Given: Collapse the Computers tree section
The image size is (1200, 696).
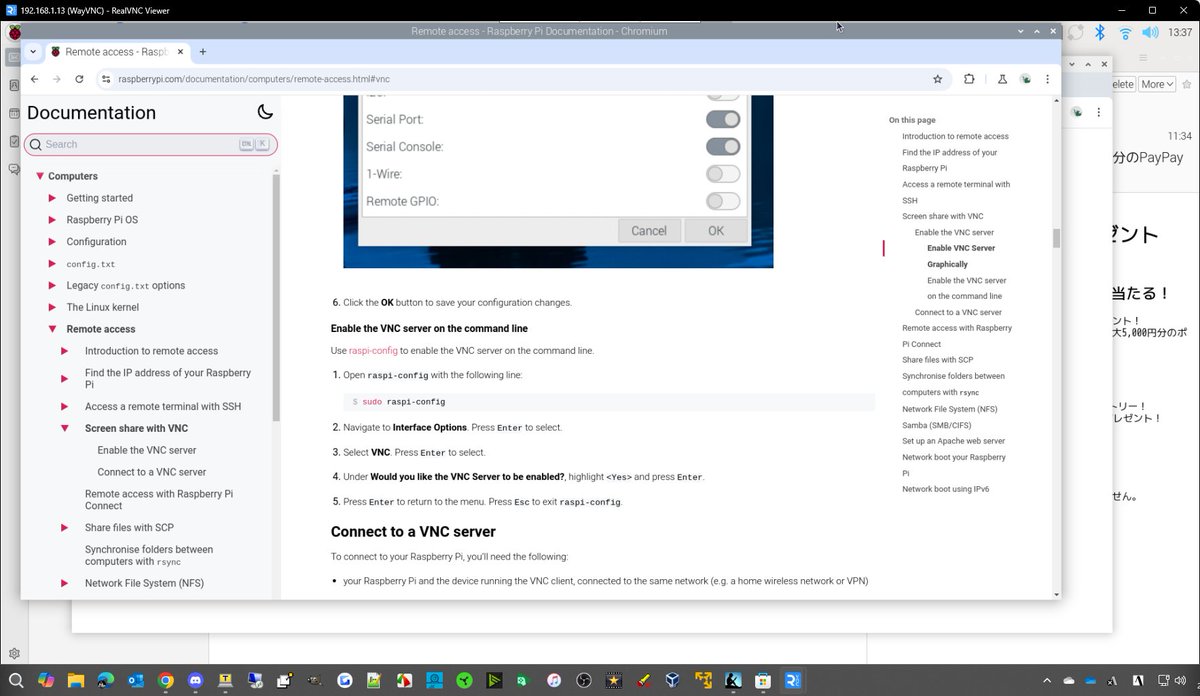Looking at the screenshot, I should click(x=40, y=176).
